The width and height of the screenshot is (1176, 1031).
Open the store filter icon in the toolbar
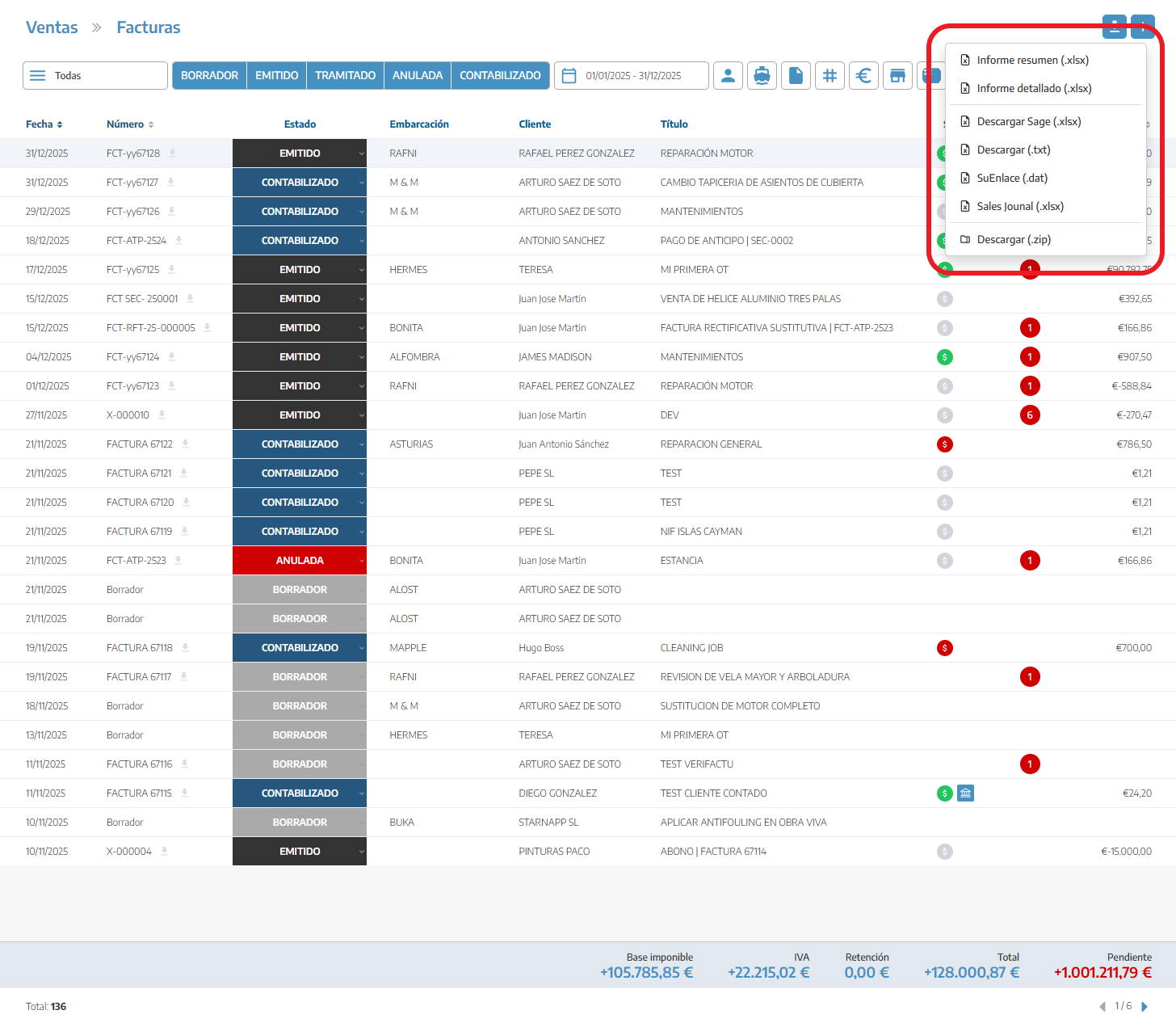click(x=897, y=76)
